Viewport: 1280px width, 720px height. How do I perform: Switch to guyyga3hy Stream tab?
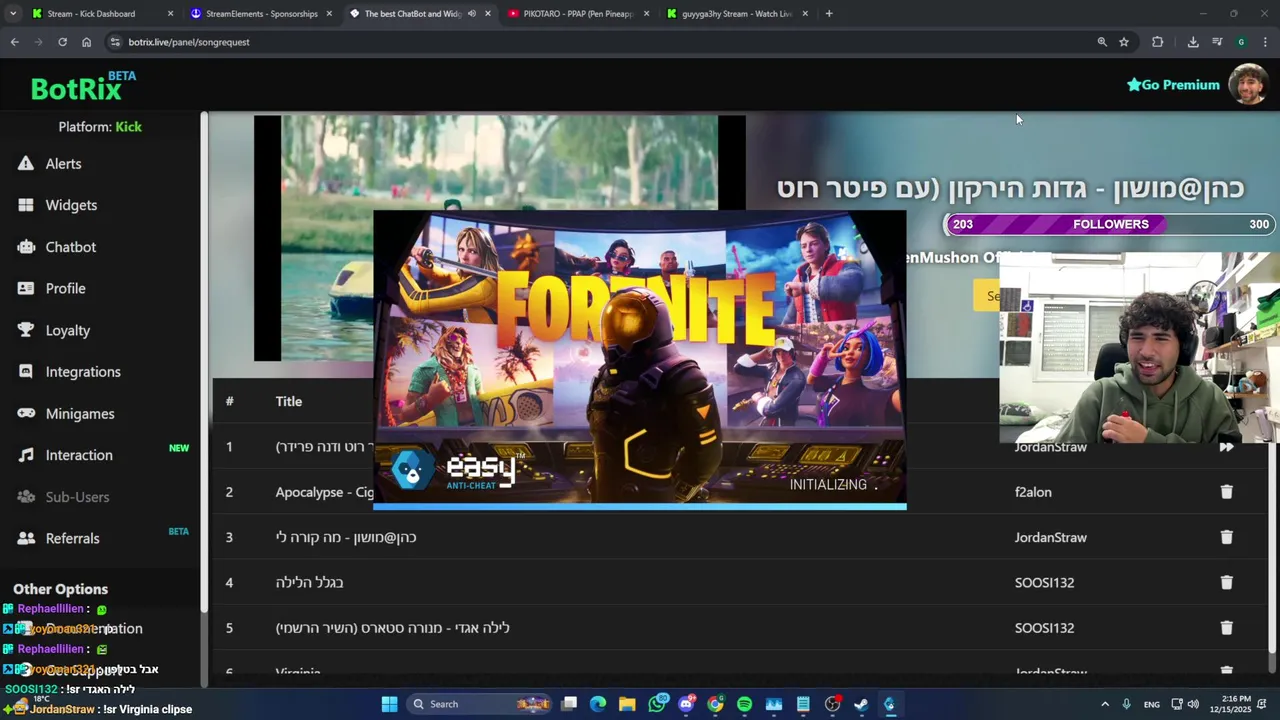point(736,14)
